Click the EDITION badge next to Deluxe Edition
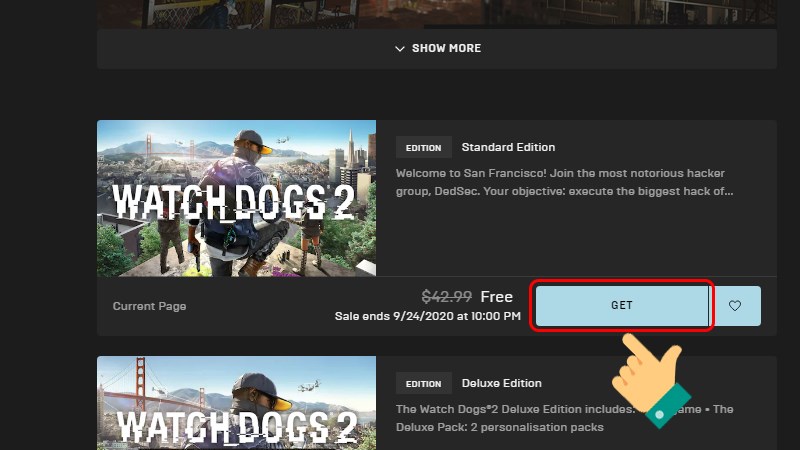The height and width of the screenshot is (450, 800). click(x=423, y=384)
